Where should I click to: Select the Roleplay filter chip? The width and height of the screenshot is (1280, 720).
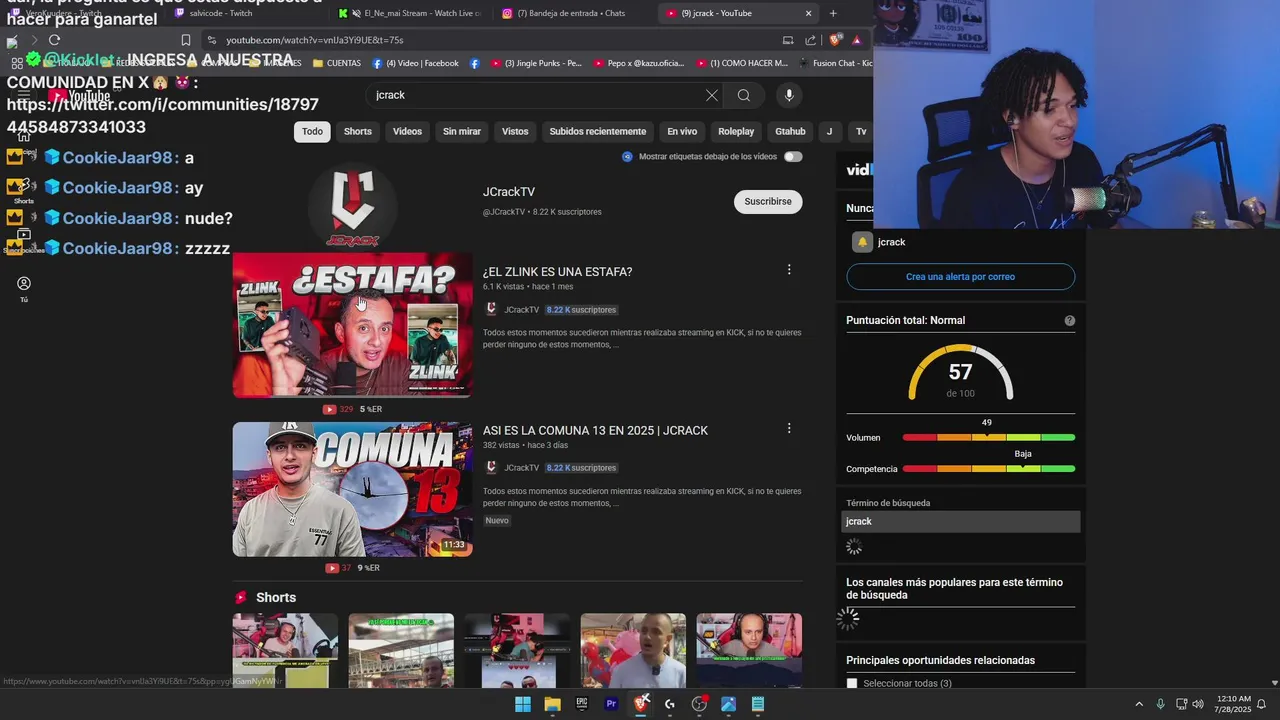tap(736, 131)
